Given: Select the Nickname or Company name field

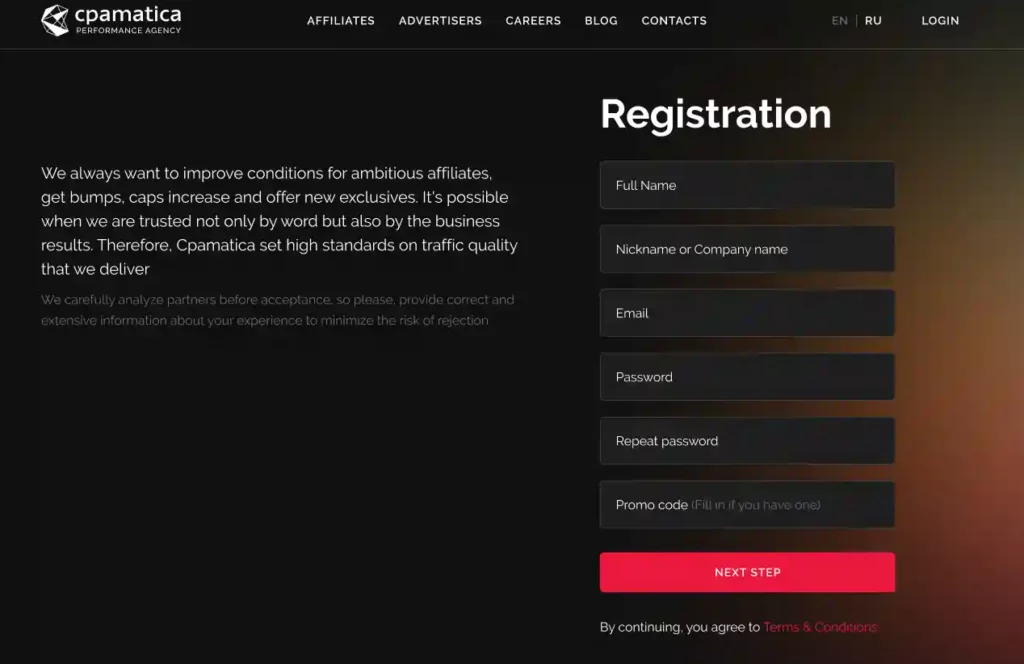Looking at the screenshot, I should (747, 249).
